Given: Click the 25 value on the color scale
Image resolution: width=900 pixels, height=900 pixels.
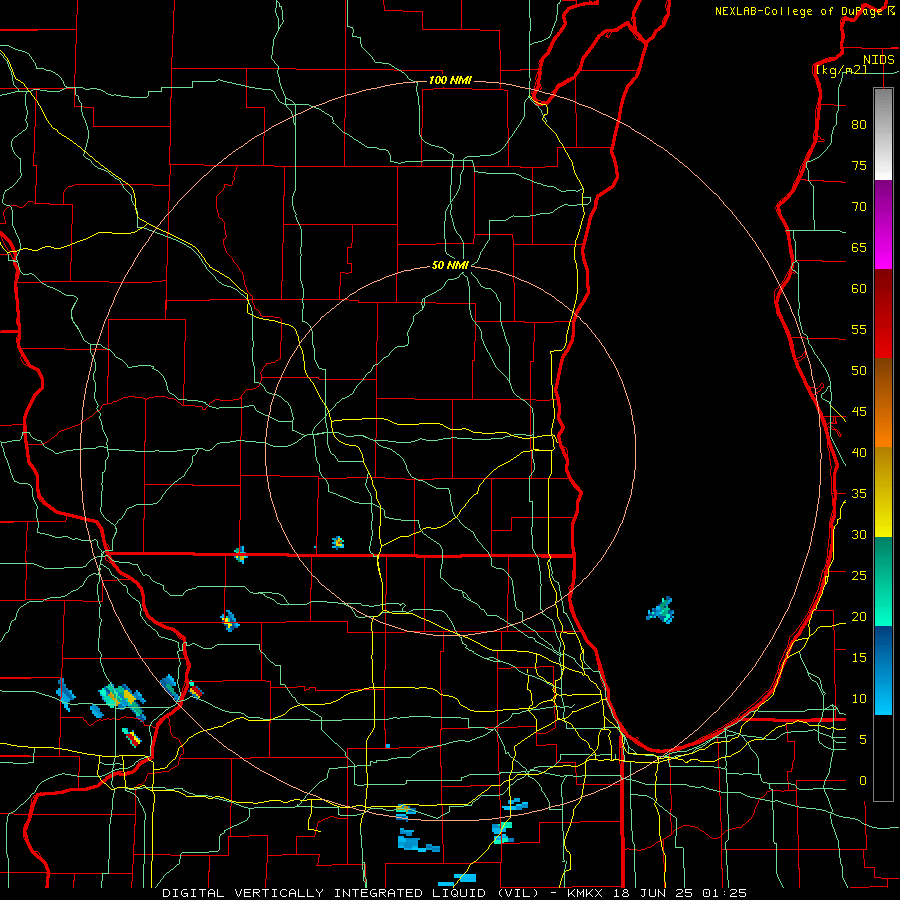Looking at the screenshot, I should 859,576.
